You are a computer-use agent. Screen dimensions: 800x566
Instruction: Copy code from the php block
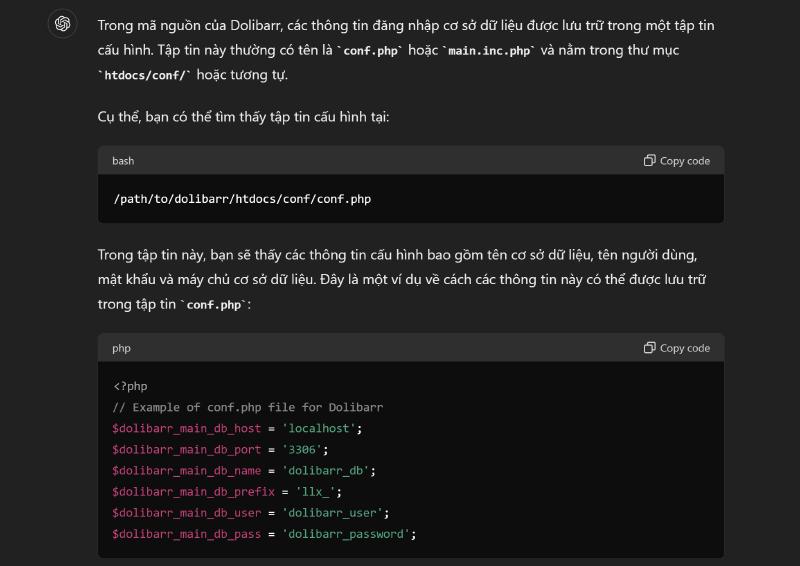coord(677,348)
